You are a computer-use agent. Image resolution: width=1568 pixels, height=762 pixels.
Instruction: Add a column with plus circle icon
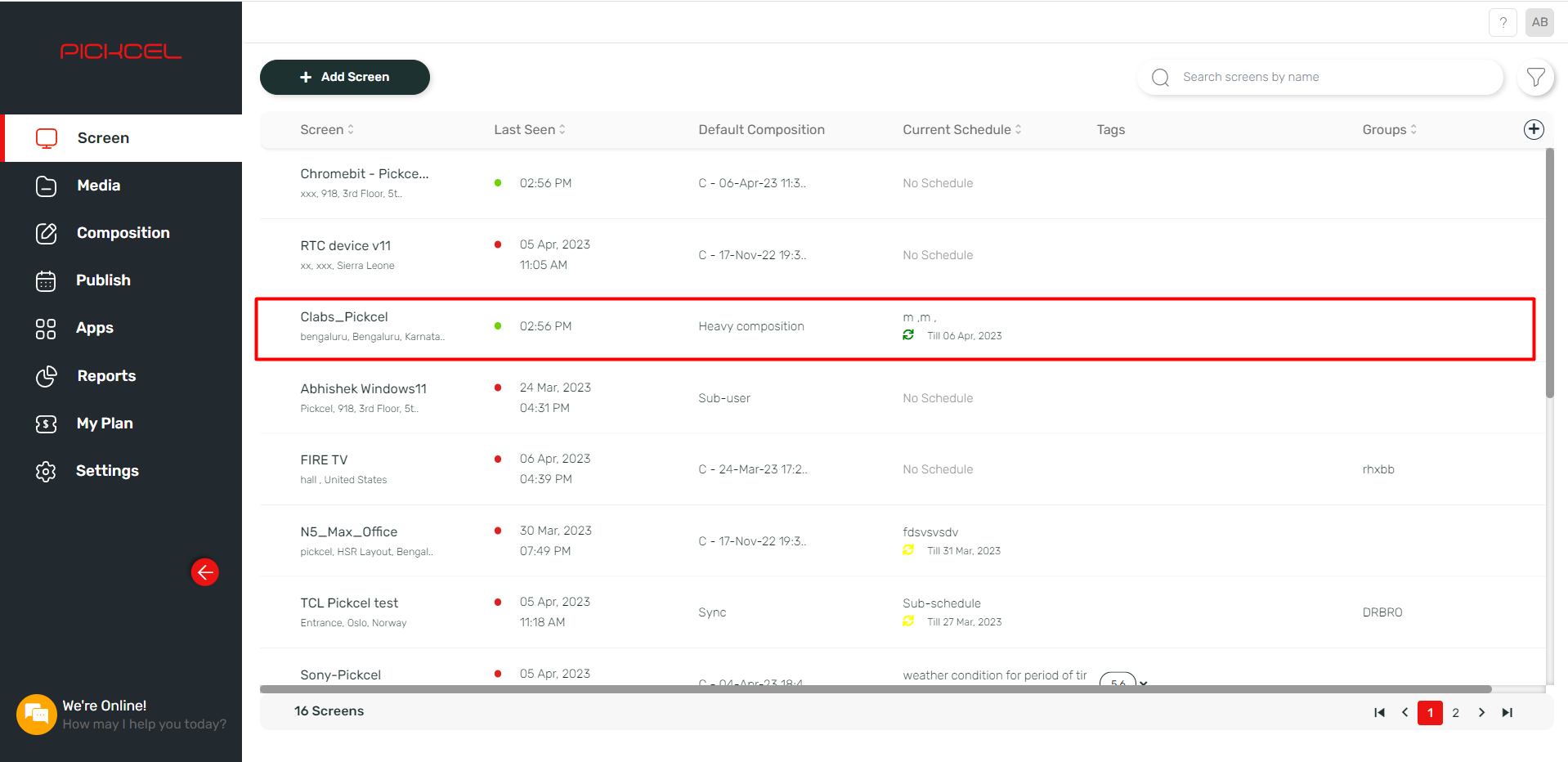pyautogui.click(x=1534, y=129)
